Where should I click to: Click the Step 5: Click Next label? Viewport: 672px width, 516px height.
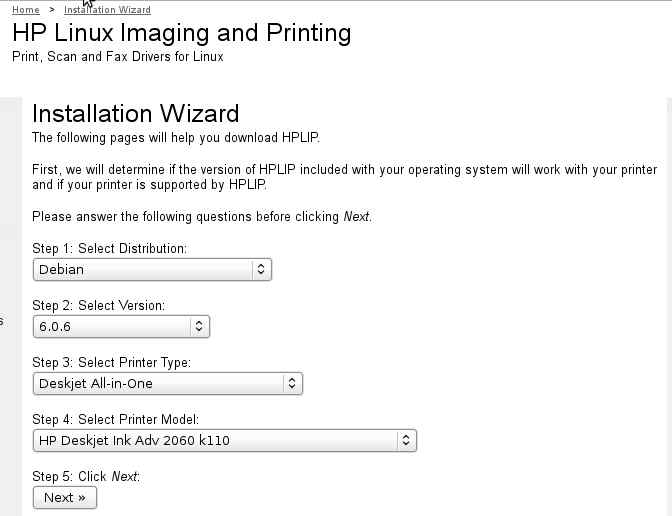click(x=86, y=476)
